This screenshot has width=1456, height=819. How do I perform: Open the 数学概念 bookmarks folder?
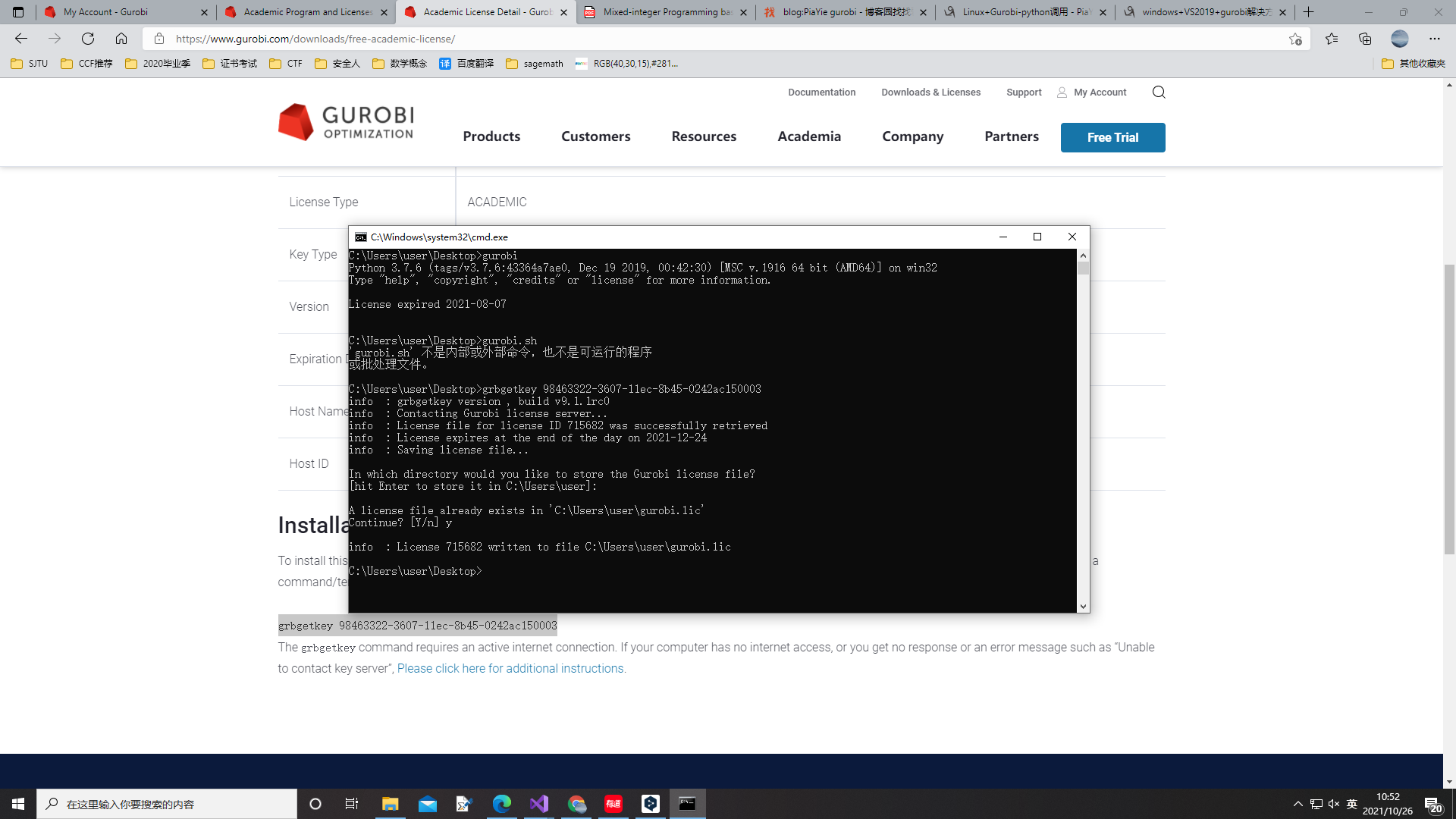400,64
